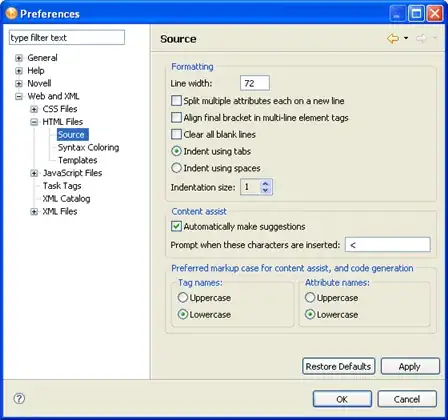Open the navigation history dropdown arrow
This screenshot has width=448, height=420.
point(406,38)
